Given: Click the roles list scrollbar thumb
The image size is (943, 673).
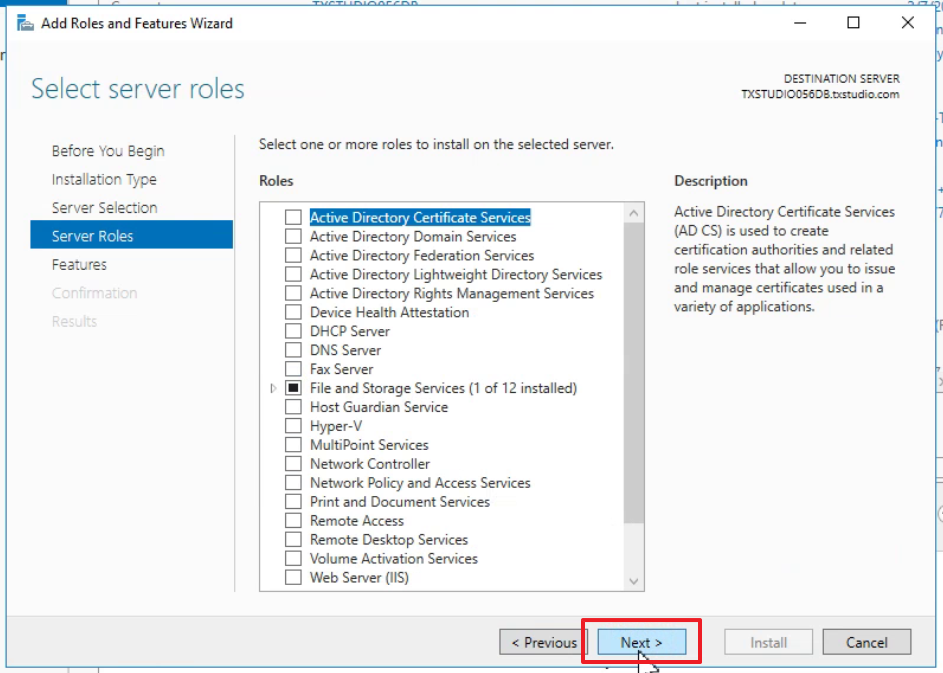Looking at the screenshot, I should [x=633, y=373].
